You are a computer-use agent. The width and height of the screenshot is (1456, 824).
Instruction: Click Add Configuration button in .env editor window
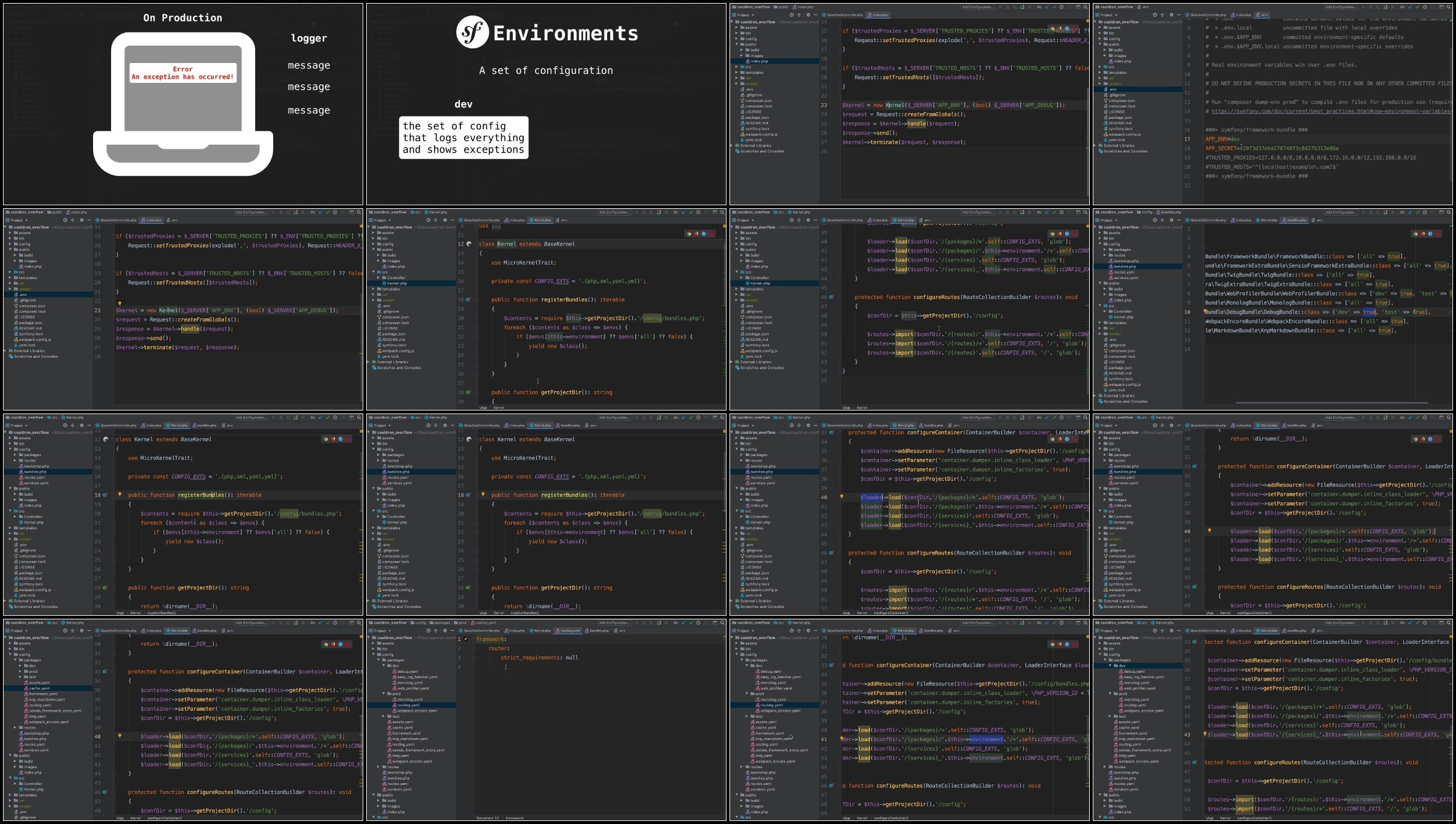[x=1340, y=7]
